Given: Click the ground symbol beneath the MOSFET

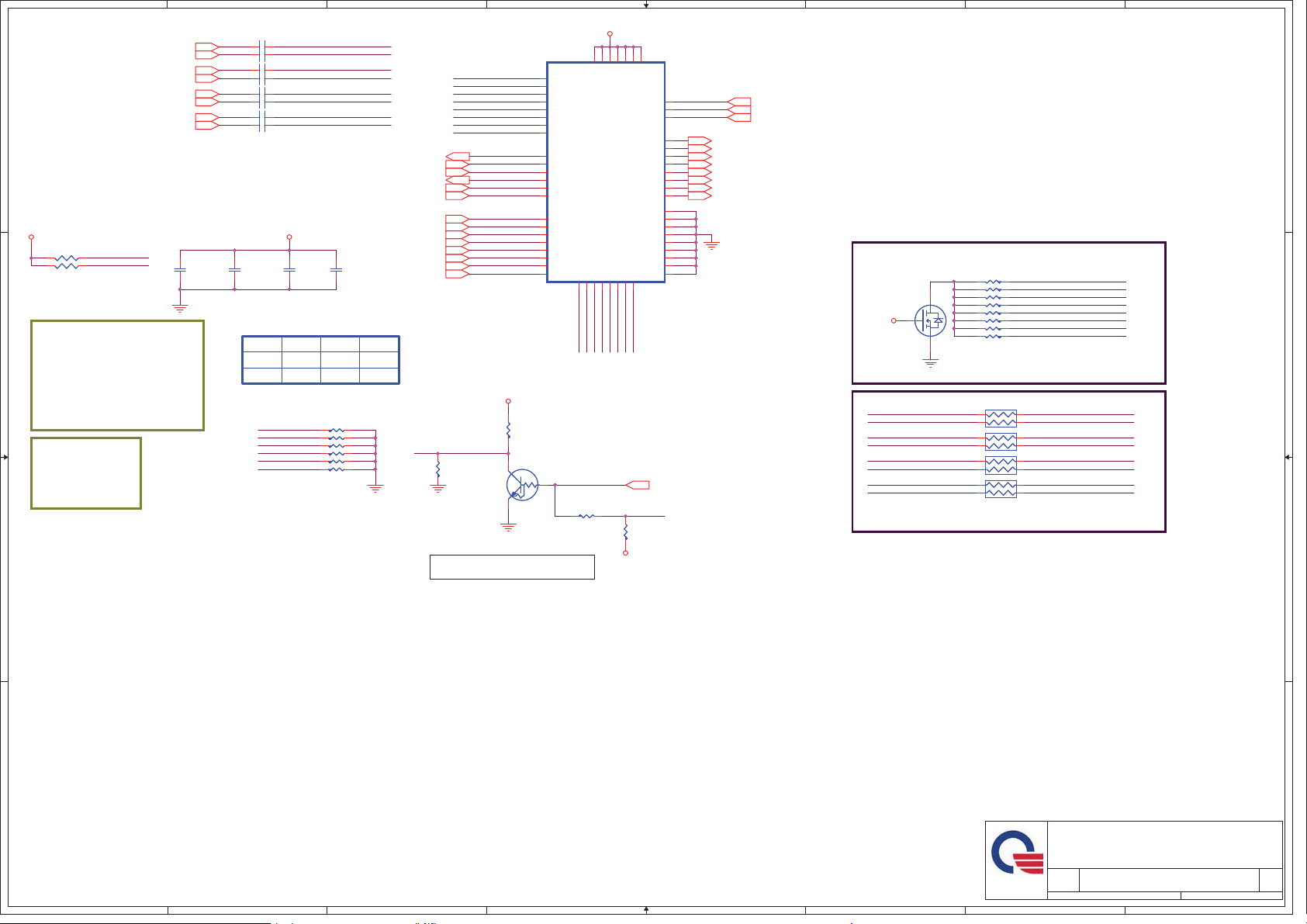Looking at the screenshot, I should pos(930,362).
